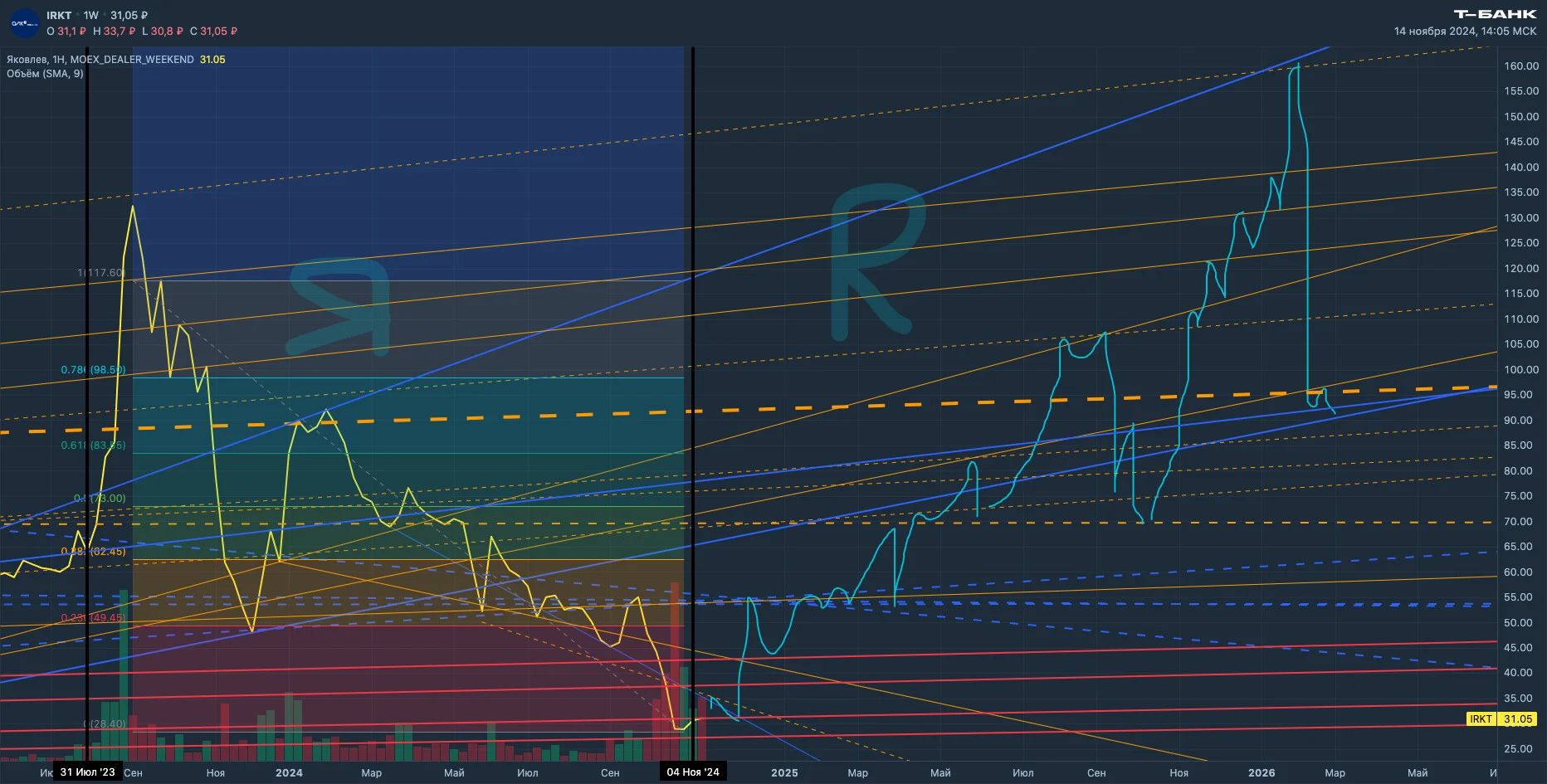This screenshot has height=784, width=1547.
Task: Click the 70.00 price axis label
Action: (x=1518, y=521)
